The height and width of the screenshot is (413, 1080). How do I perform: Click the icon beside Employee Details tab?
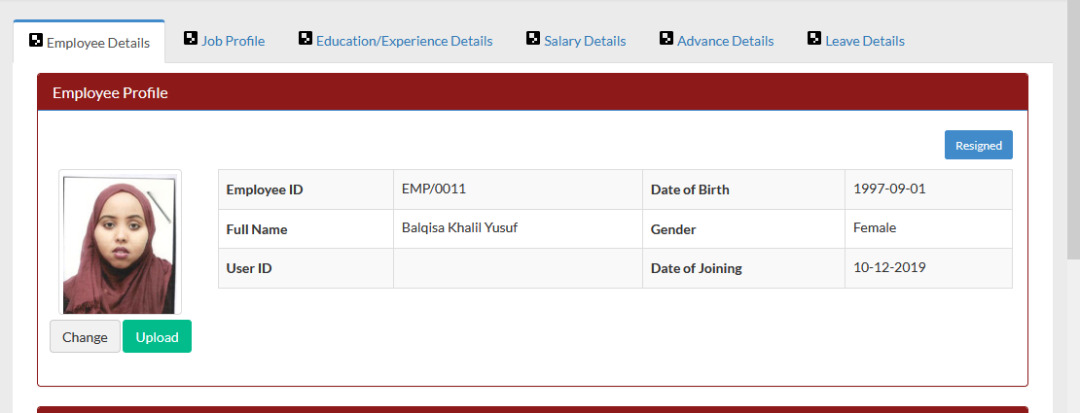click(x=36, y=40)
